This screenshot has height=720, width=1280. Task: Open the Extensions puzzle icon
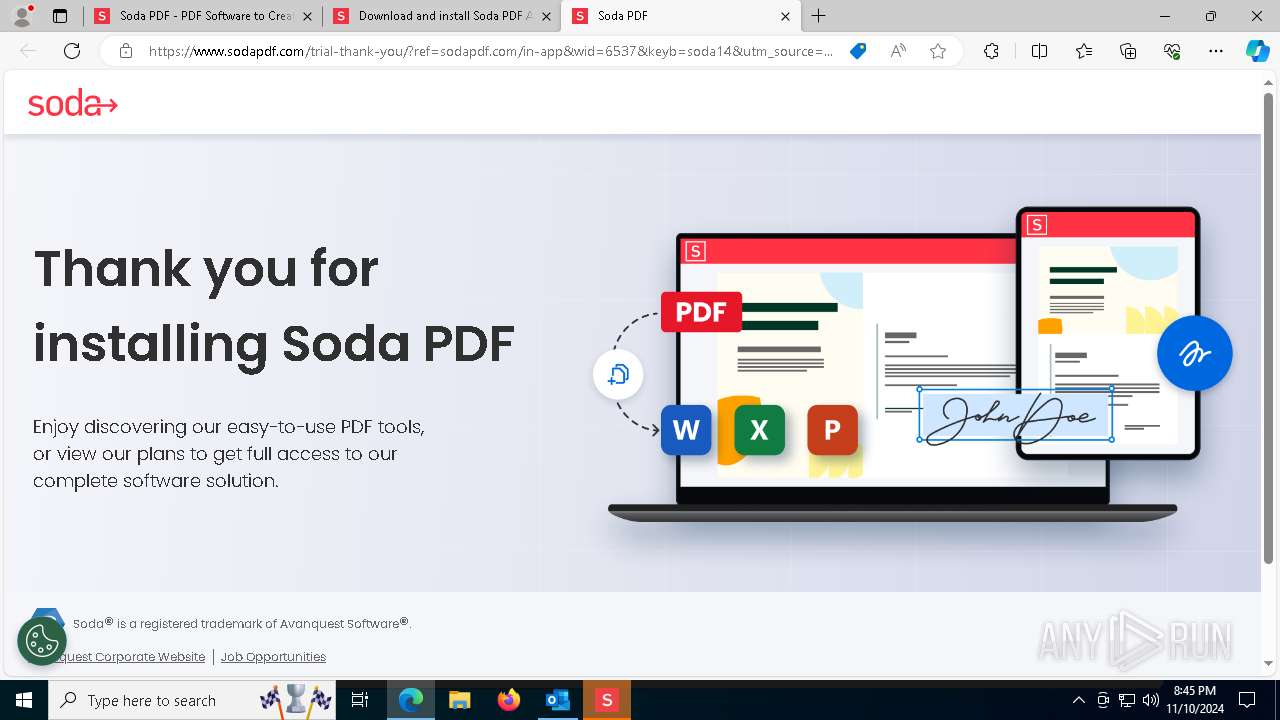[991, 51]
